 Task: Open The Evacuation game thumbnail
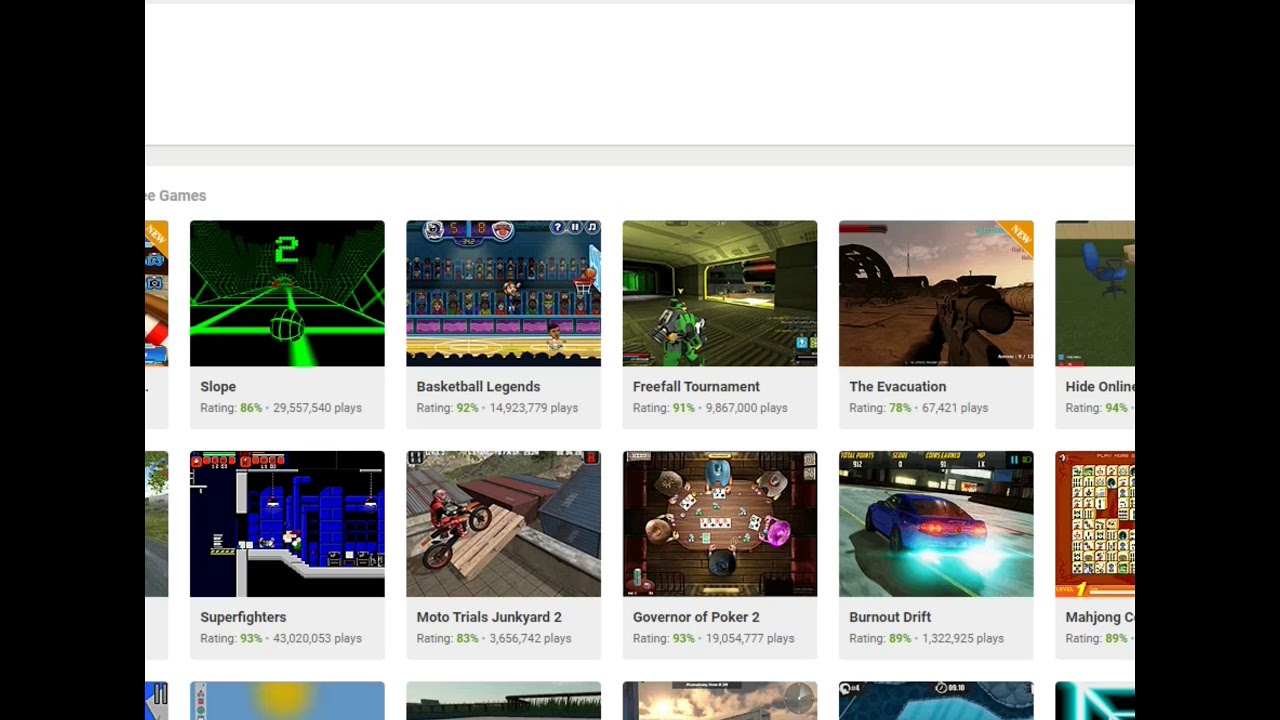click(936, 293)
